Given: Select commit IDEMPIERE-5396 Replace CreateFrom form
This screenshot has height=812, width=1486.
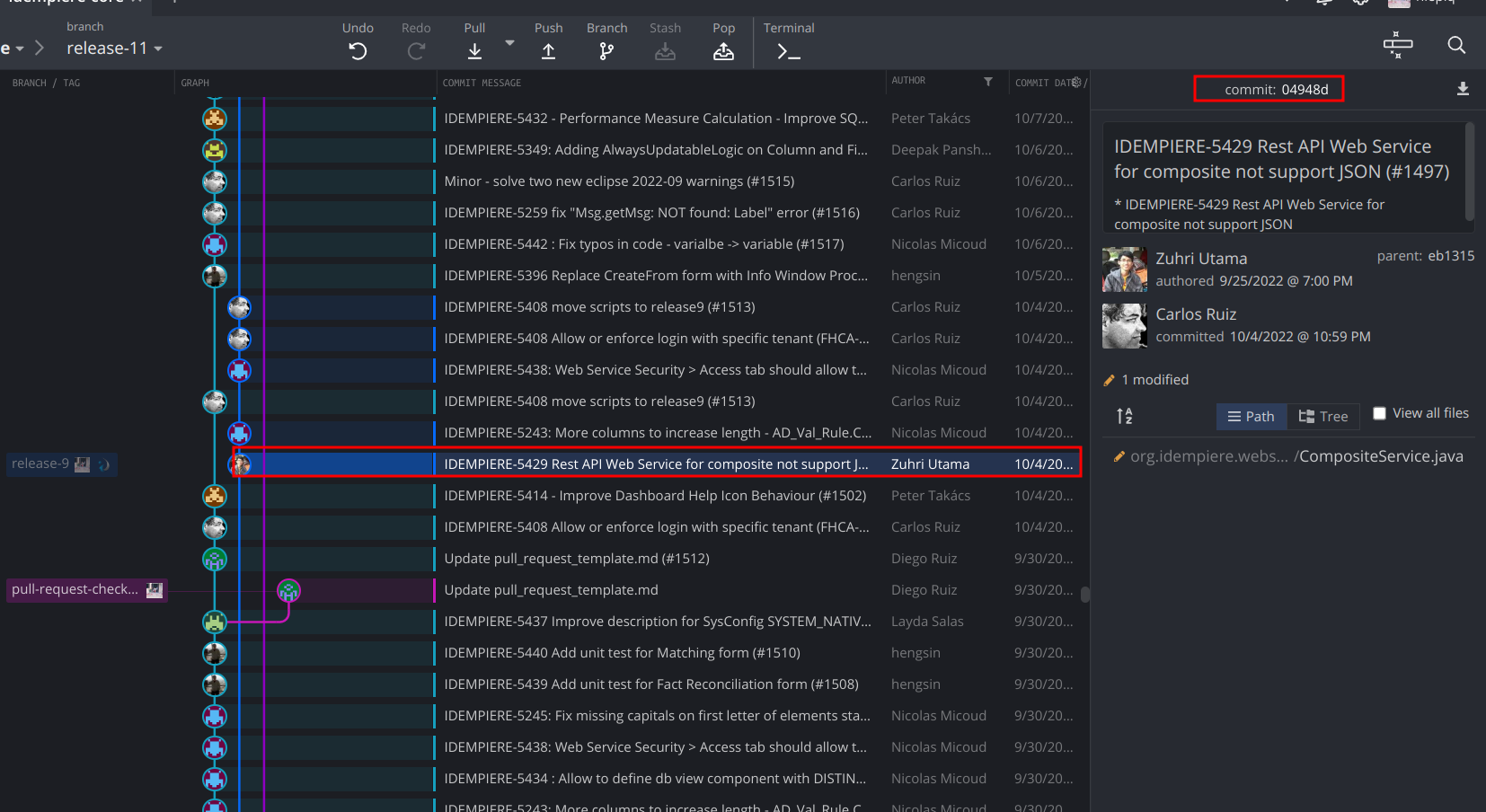Looking at the screenshot, I should [x=656, y=276].
